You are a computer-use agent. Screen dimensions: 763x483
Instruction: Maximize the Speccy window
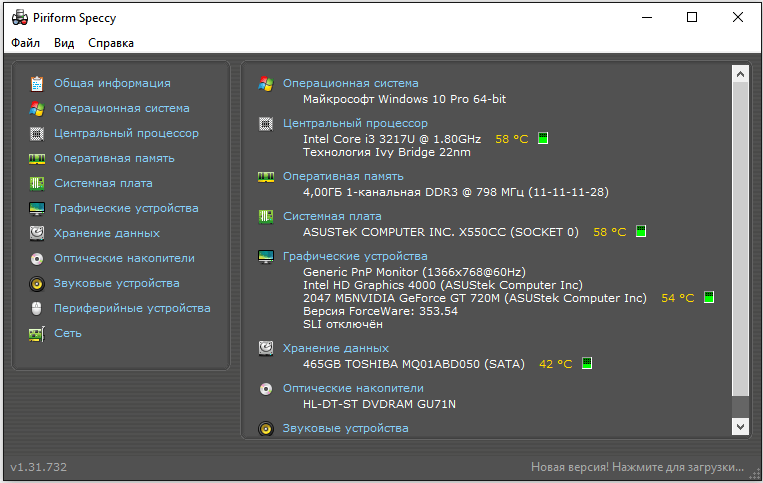click(x=692, y=18)
